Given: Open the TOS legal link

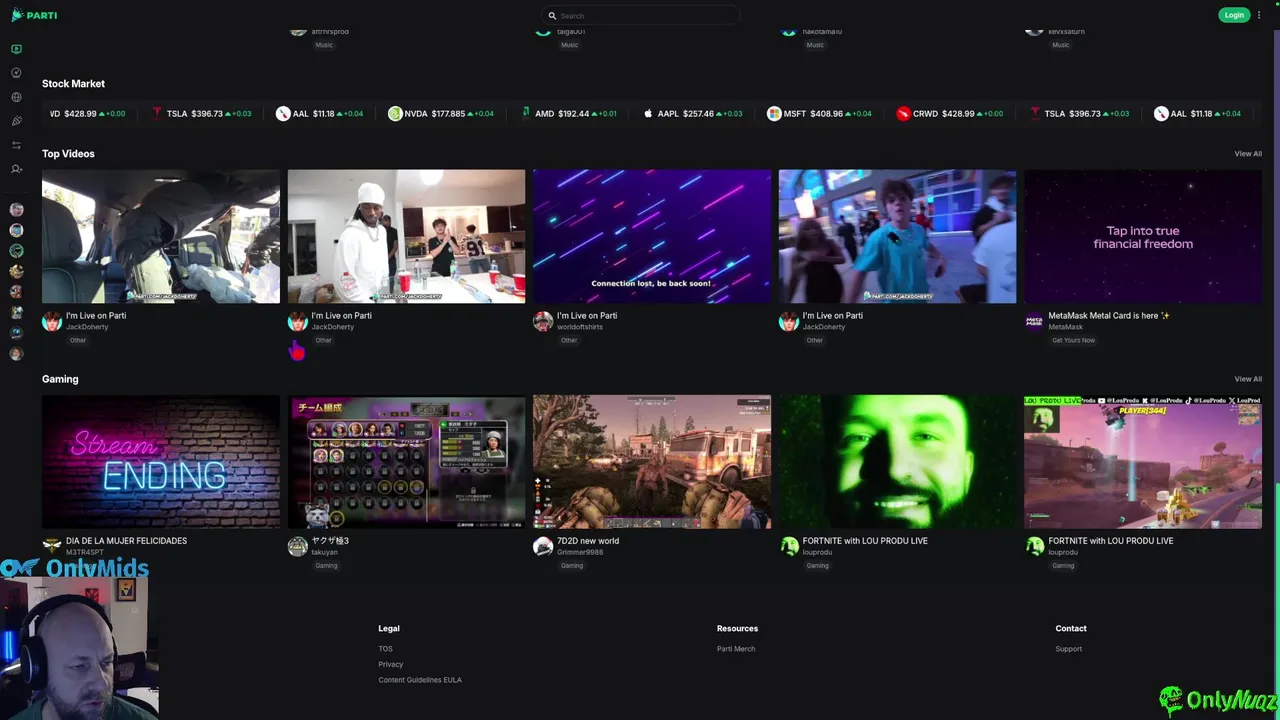Looking at the screenshot, I should point(385,649).
